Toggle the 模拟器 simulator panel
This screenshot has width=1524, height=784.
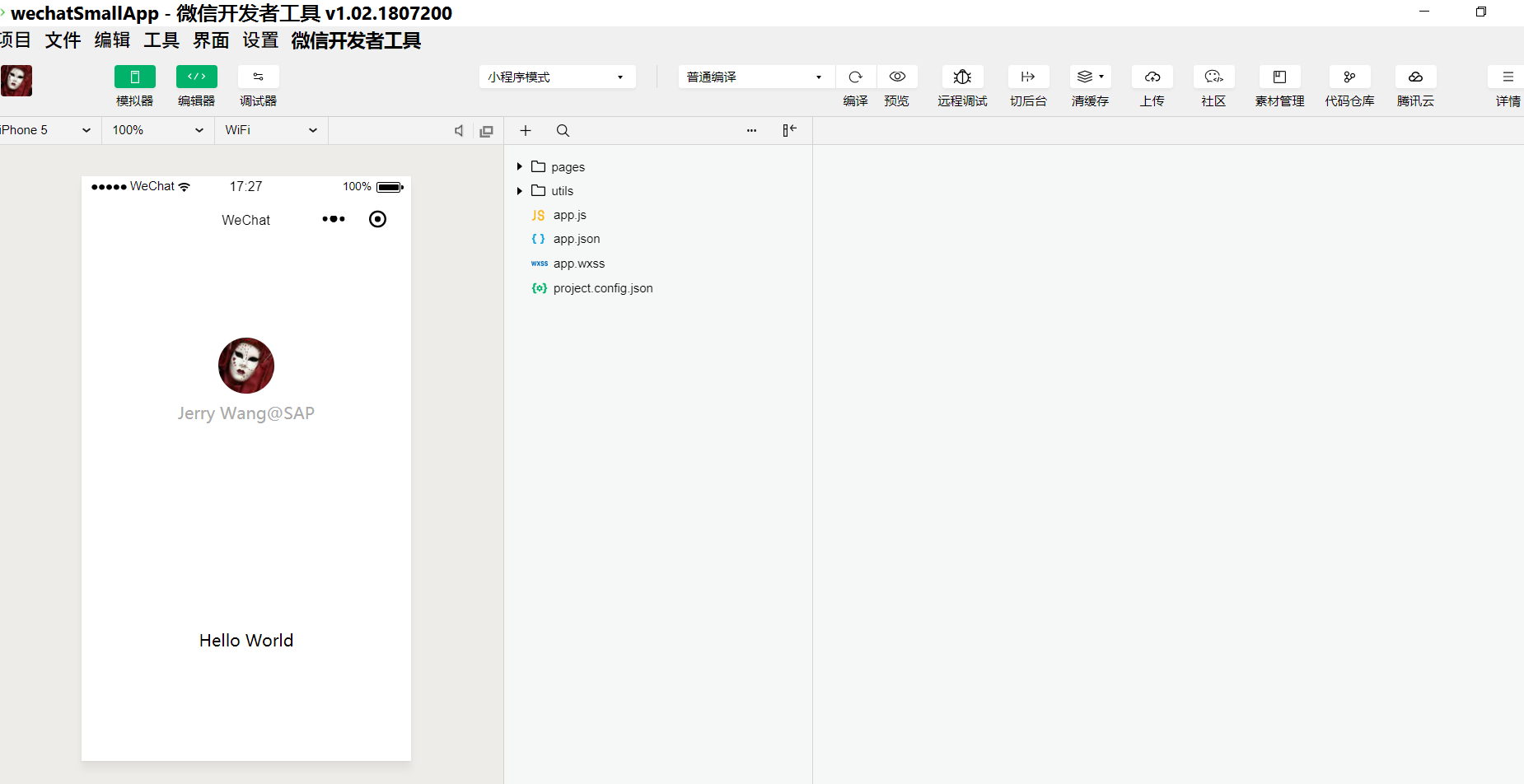135,77
